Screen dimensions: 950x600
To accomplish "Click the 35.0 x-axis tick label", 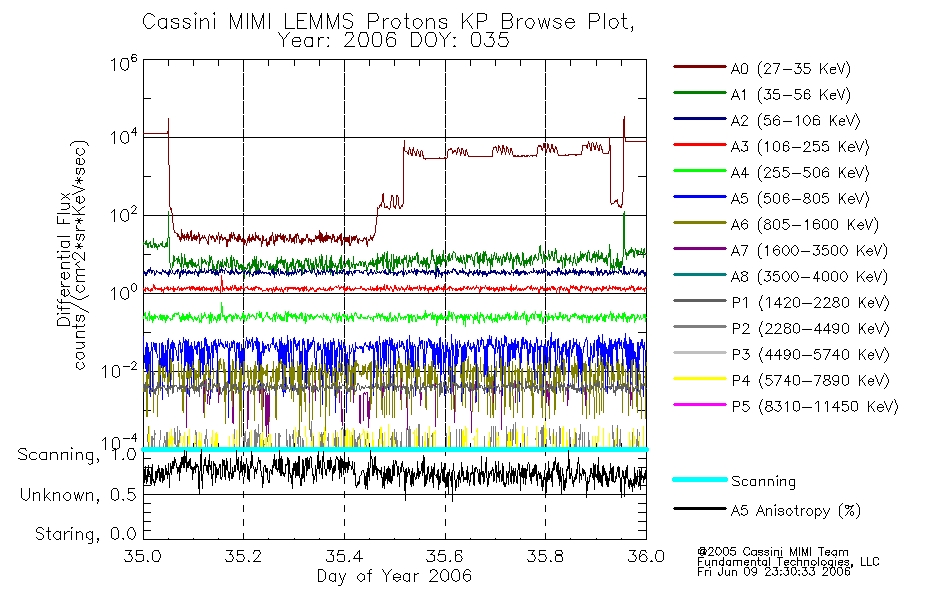I will click(143, 556).
